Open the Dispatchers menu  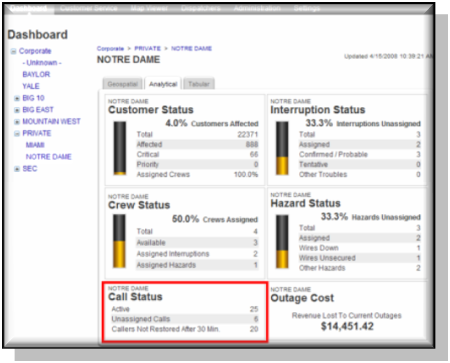click(x=201, y=8)
